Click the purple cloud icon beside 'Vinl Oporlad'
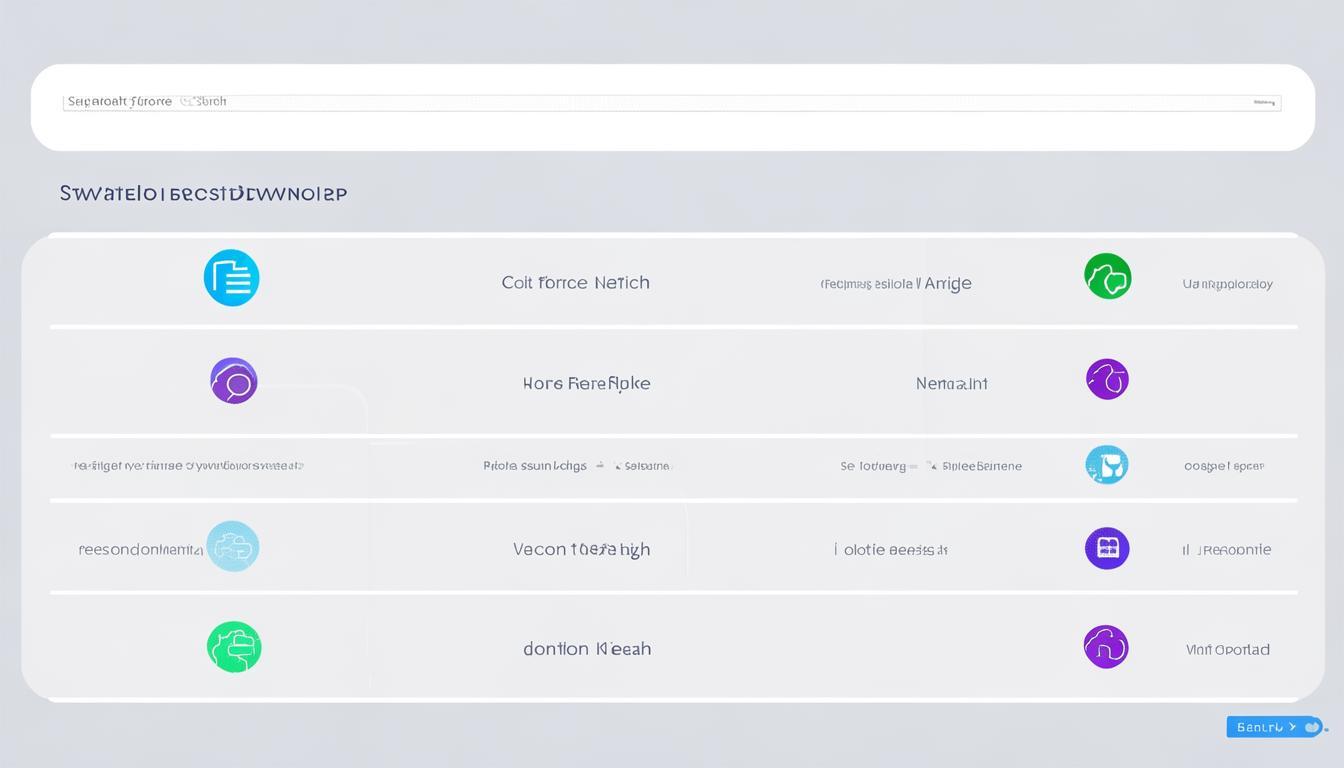The width and height of the screenshot is (1344, 768). click(x=1106, y=647)
